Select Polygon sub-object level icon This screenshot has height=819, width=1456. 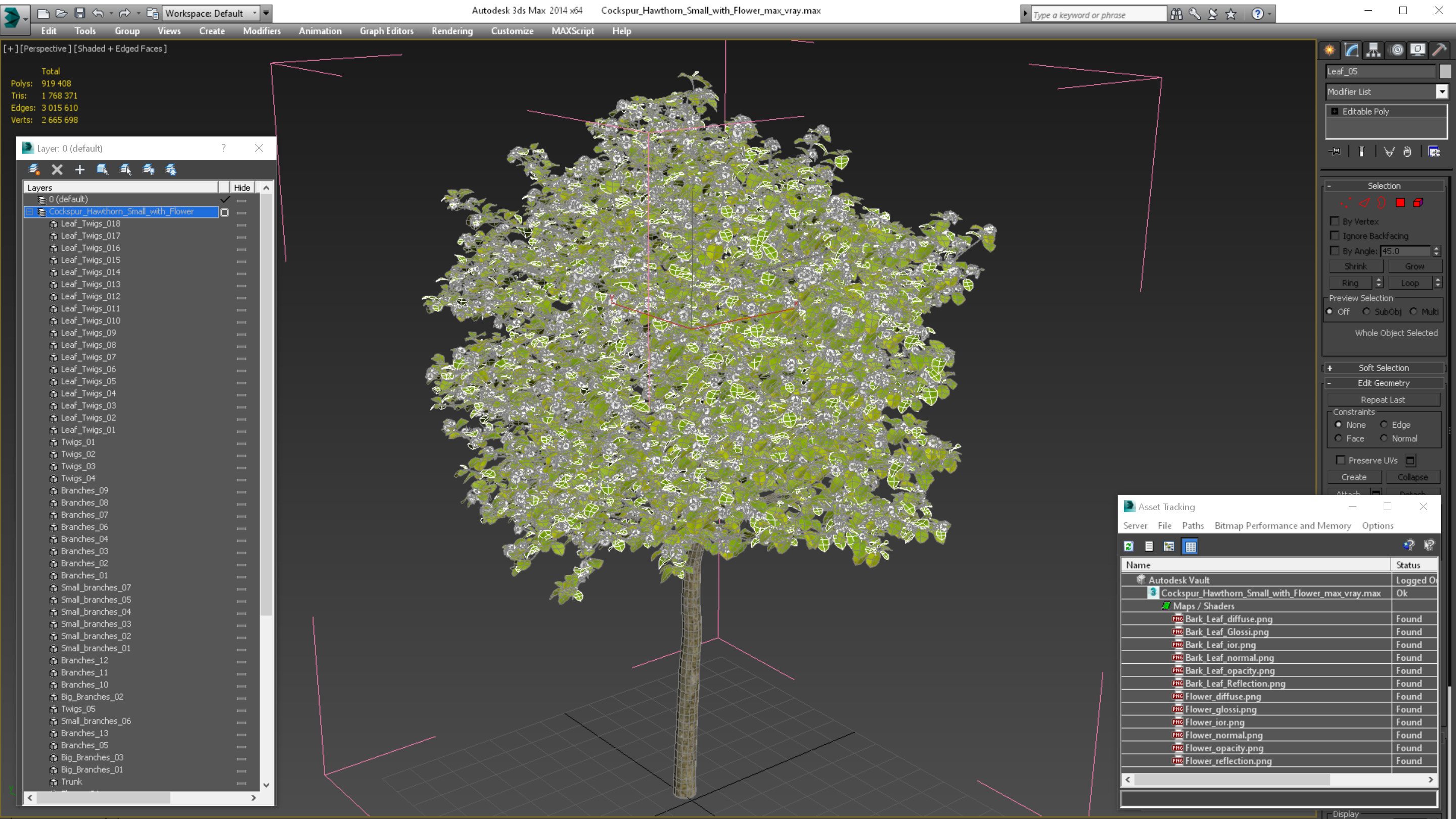(1400, 203)
